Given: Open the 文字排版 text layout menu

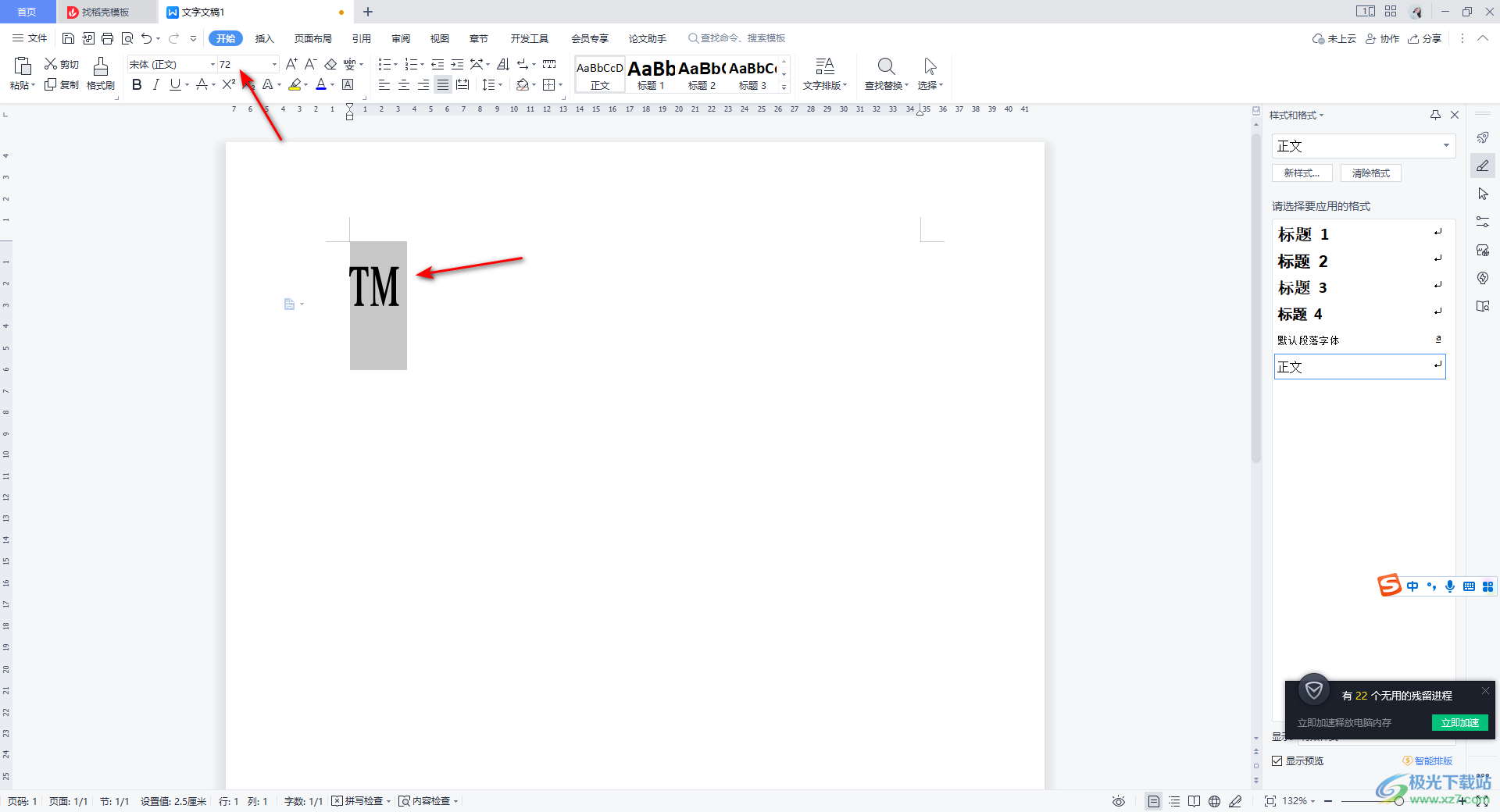Looking at the screenshot, I should tap(825, 74).
